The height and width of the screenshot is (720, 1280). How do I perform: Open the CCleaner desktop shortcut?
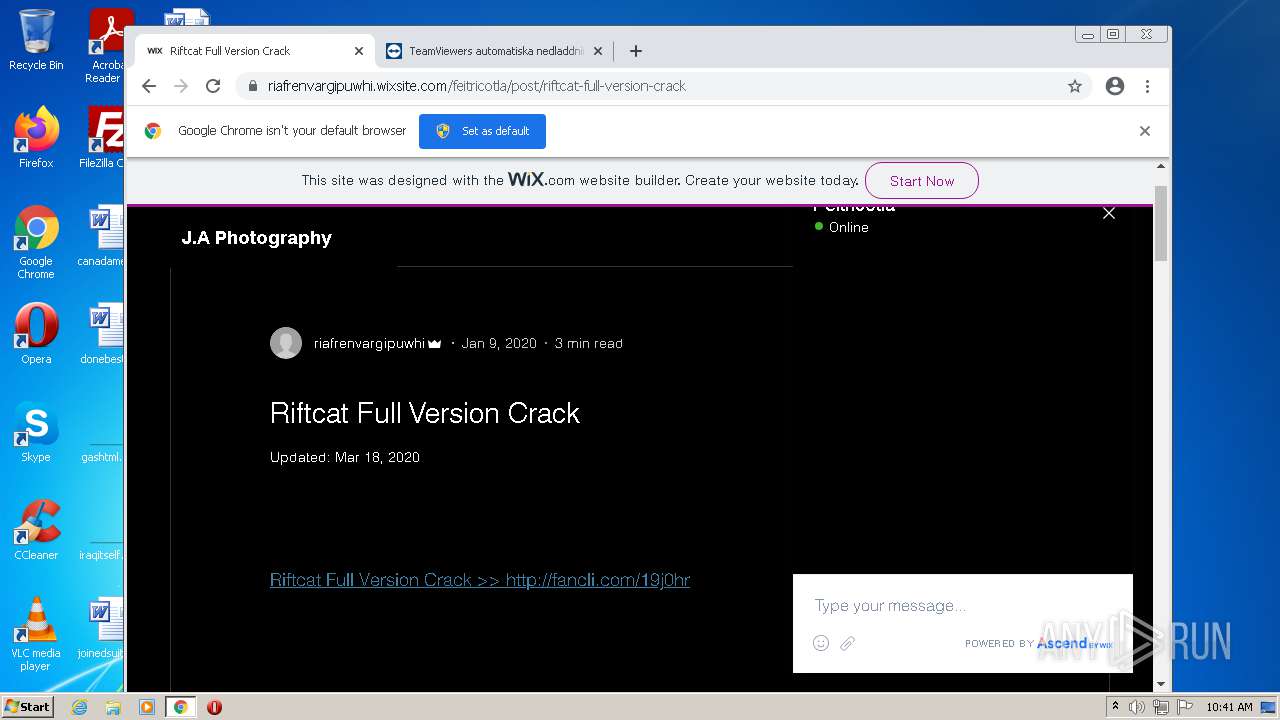tap(36, 530)
